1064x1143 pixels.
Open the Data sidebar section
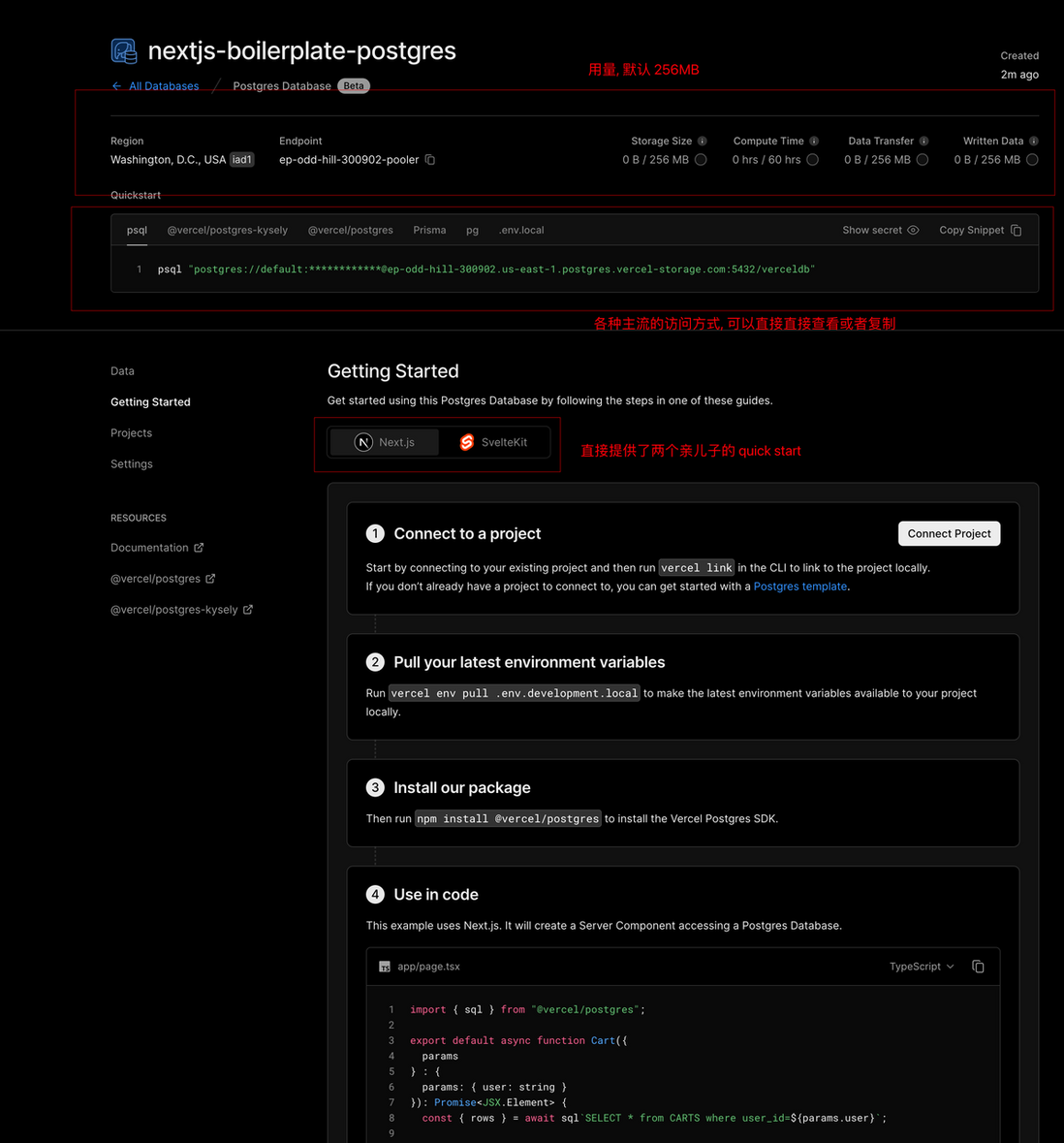coord(122,371)
